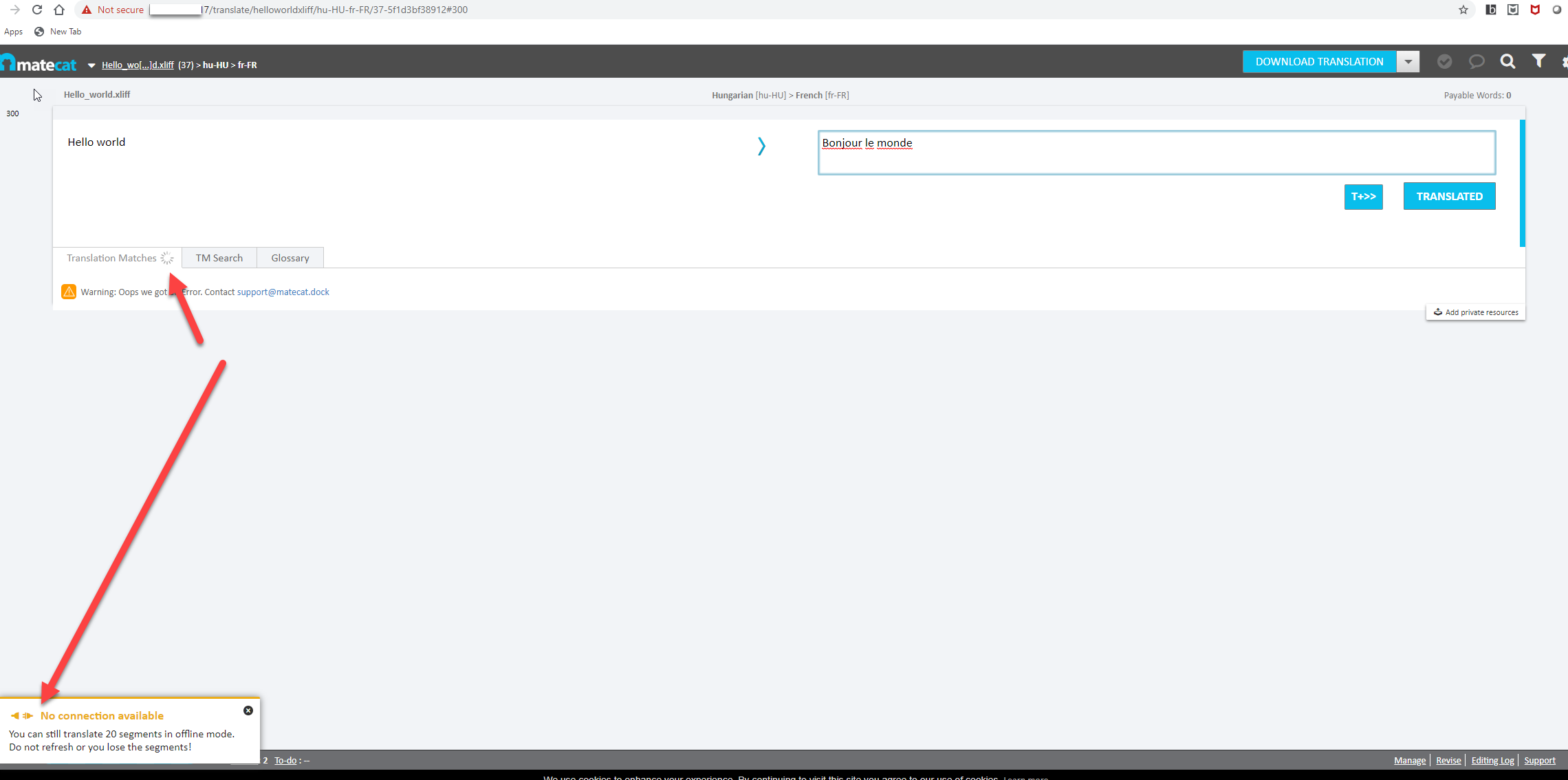Click the Add private resources icon
The height and width of the screenshot is (780, 1568).
pyautogui.click(x=1438, y=312)
